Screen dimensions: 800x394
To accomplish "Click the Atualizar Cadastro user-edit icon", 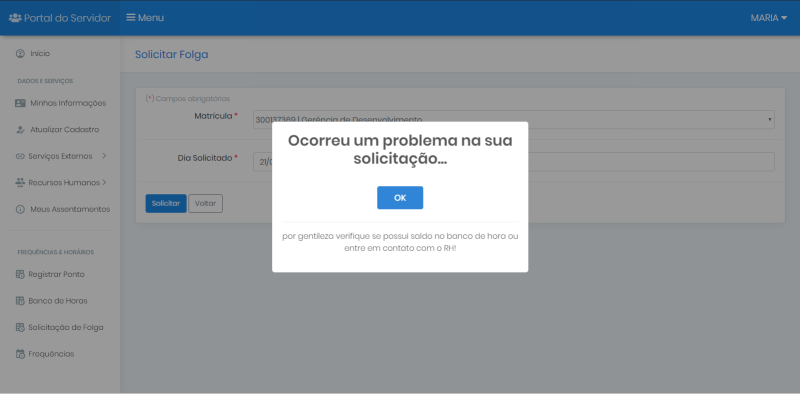I will (x=20, y=130).
